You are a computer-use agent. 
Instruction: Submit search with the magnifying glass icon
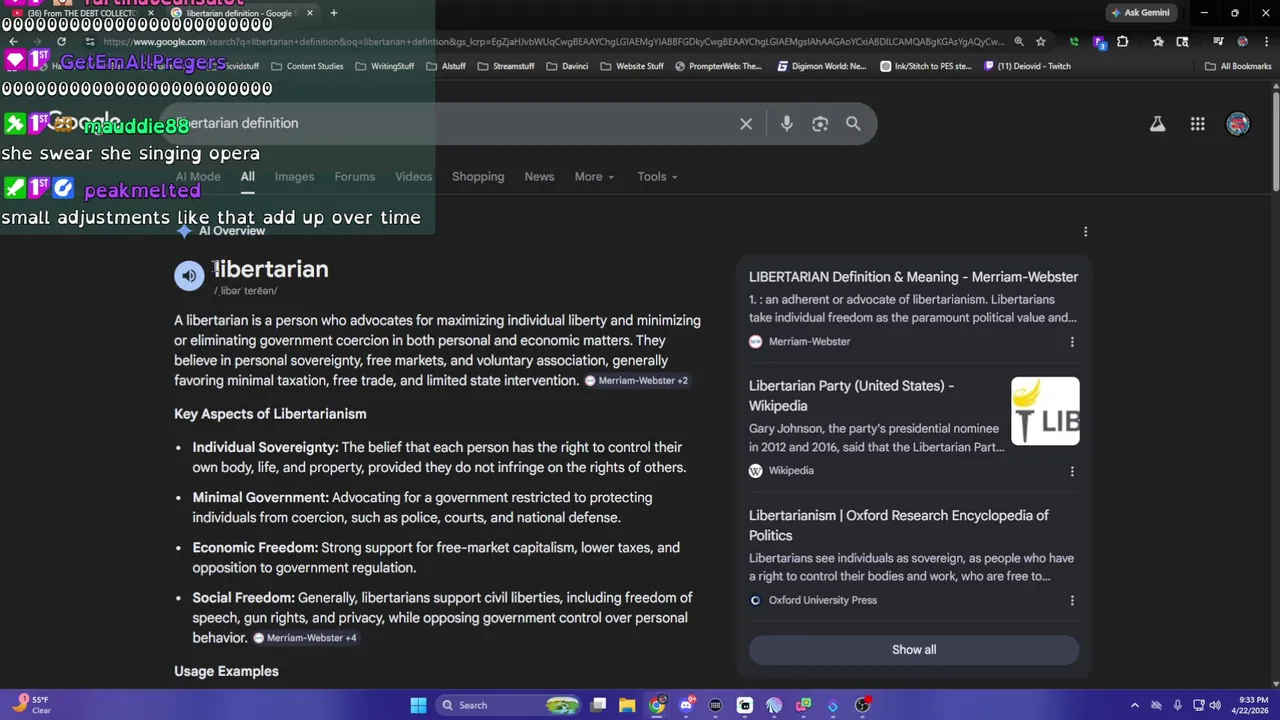[x=853, y=124]
